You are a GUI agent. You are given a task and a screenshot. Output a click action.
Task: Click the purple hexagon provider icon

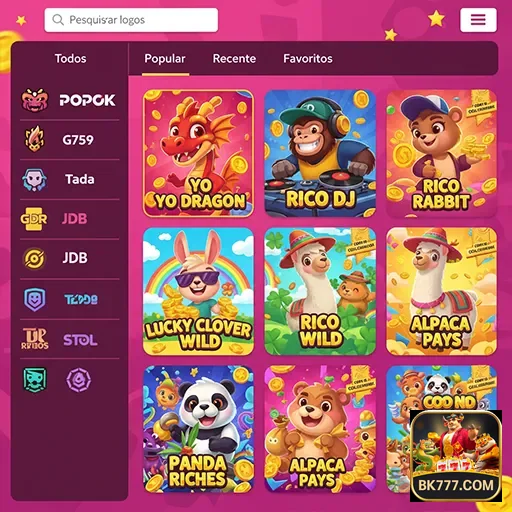[x=78, y=380]
